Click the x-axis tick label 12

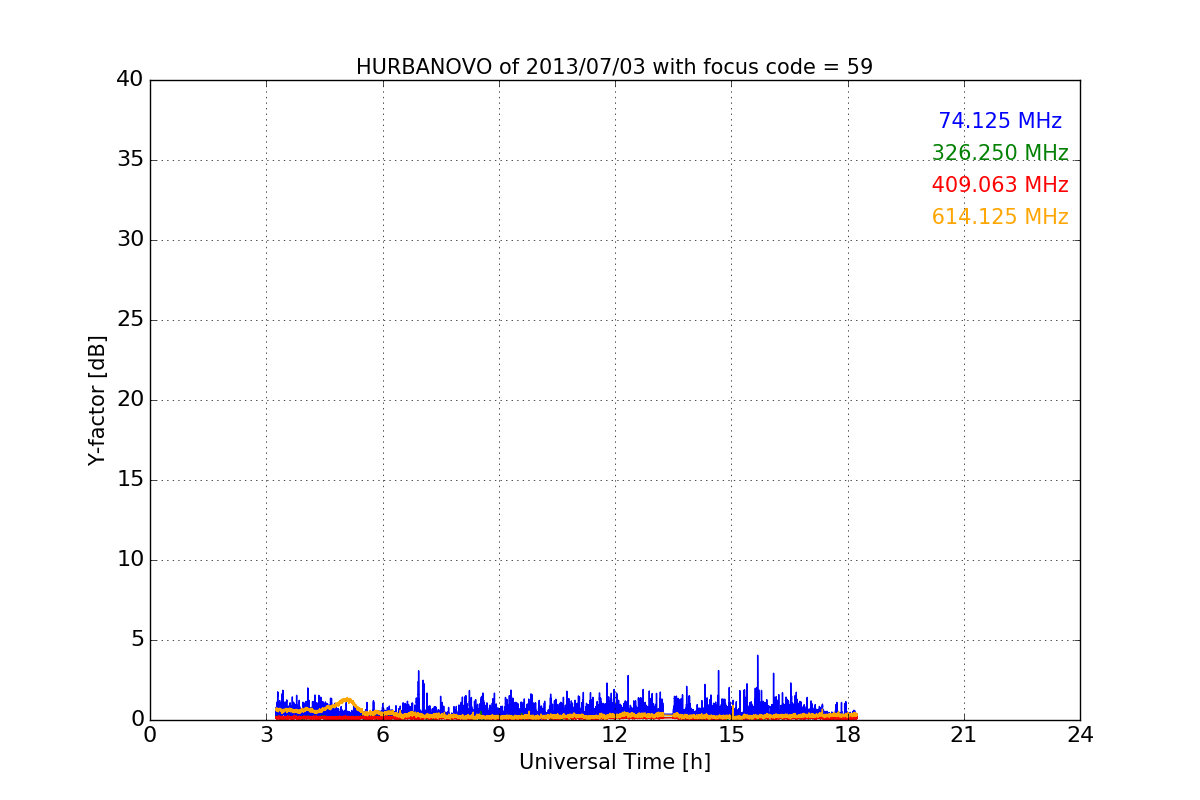point(615,735)
